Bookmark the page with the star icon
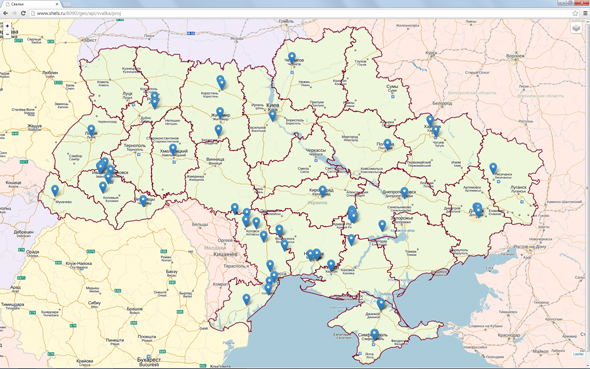The image size is (590, 369). tap(575, 13)
